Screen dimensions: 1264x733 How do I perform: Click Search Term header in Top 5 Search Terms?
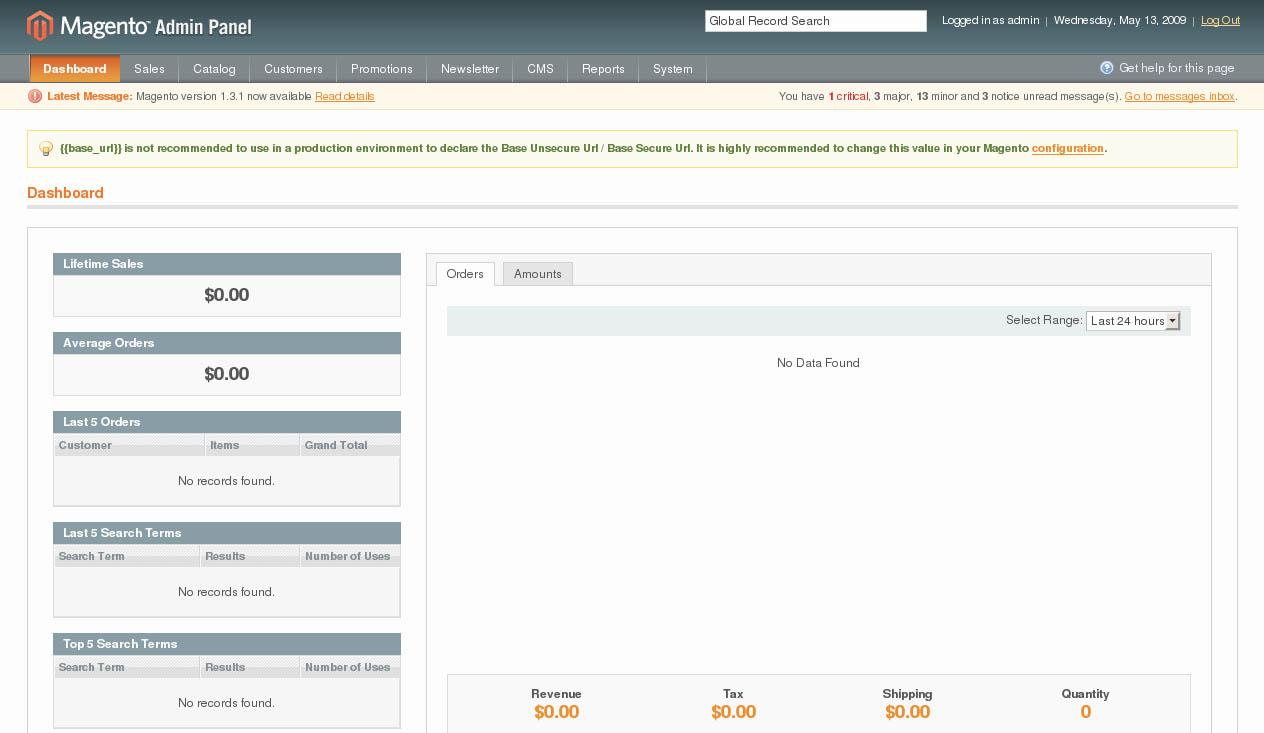[x=127, y=667]
